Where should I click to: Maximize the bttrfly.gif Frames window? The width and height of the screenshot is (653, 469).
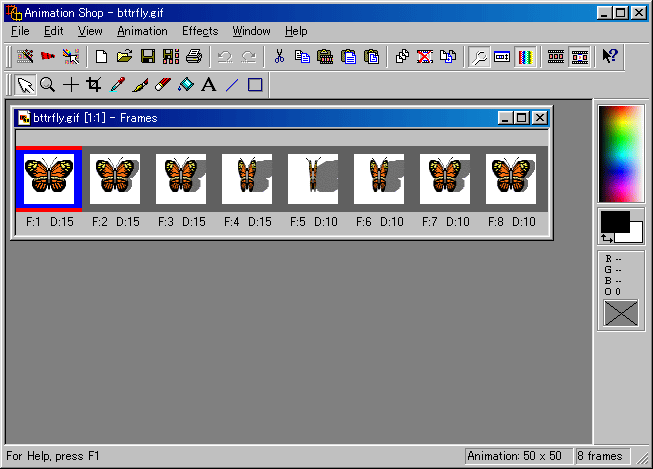click(x=522, y=118)
